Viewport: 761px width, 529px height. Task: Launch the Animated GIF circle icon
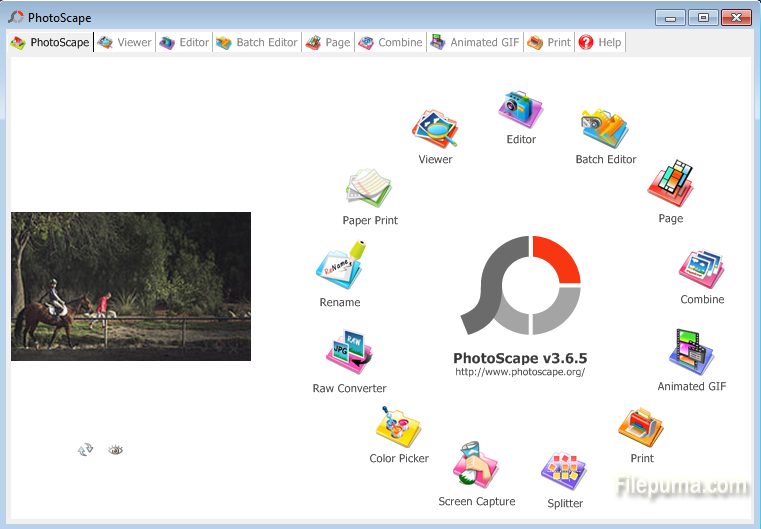coord(691,353)
